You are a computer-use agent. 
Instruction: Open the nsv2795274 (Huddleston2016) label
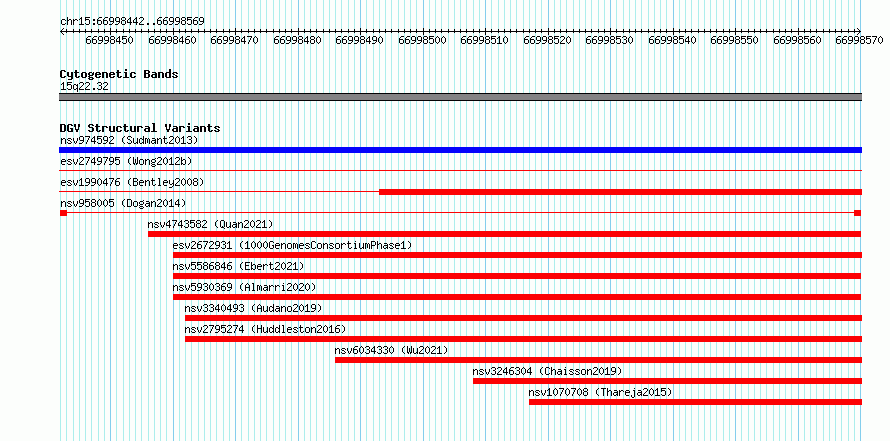265,329
